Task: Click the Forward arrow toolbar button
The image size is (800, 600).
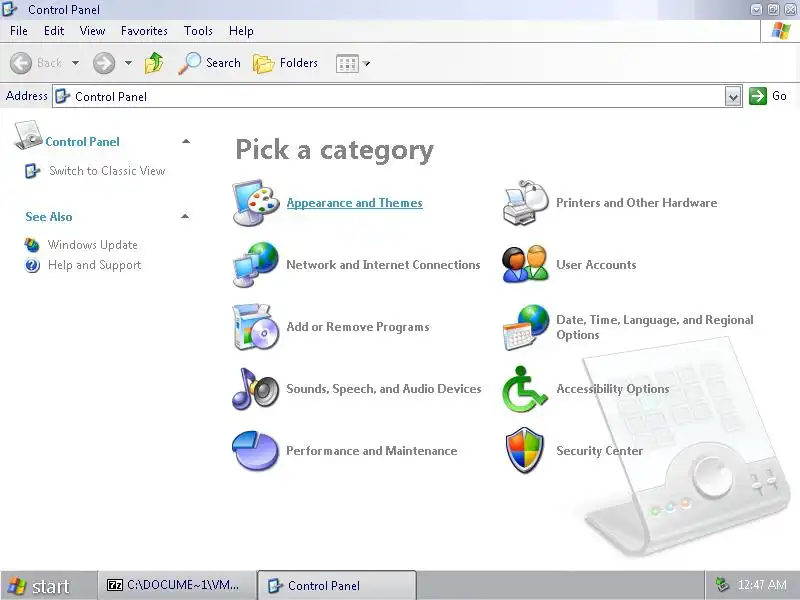Action: [104, 63]
